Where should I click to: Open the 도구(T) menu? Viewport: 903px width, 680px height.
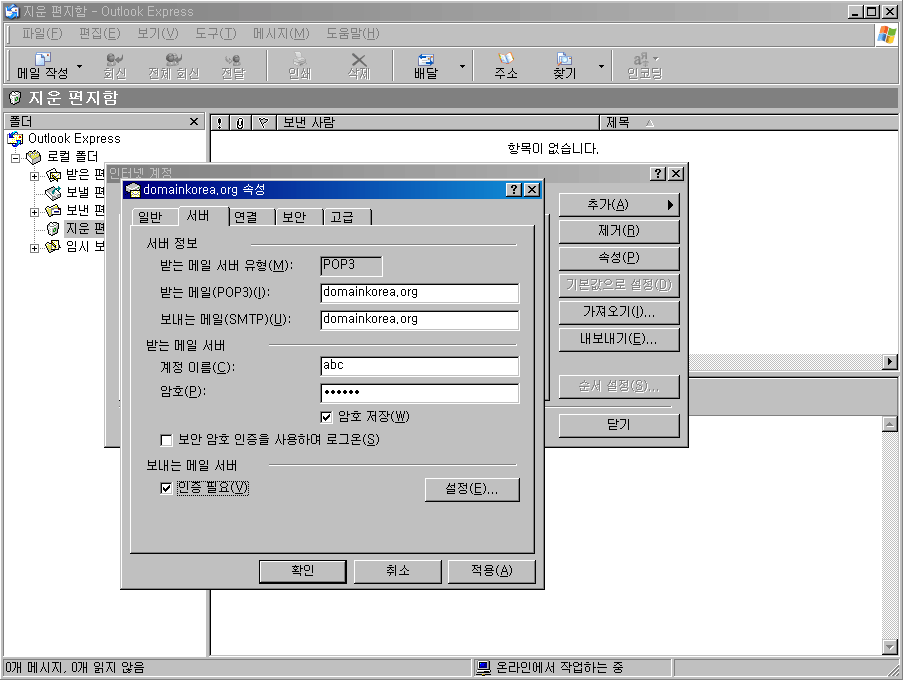215,34
